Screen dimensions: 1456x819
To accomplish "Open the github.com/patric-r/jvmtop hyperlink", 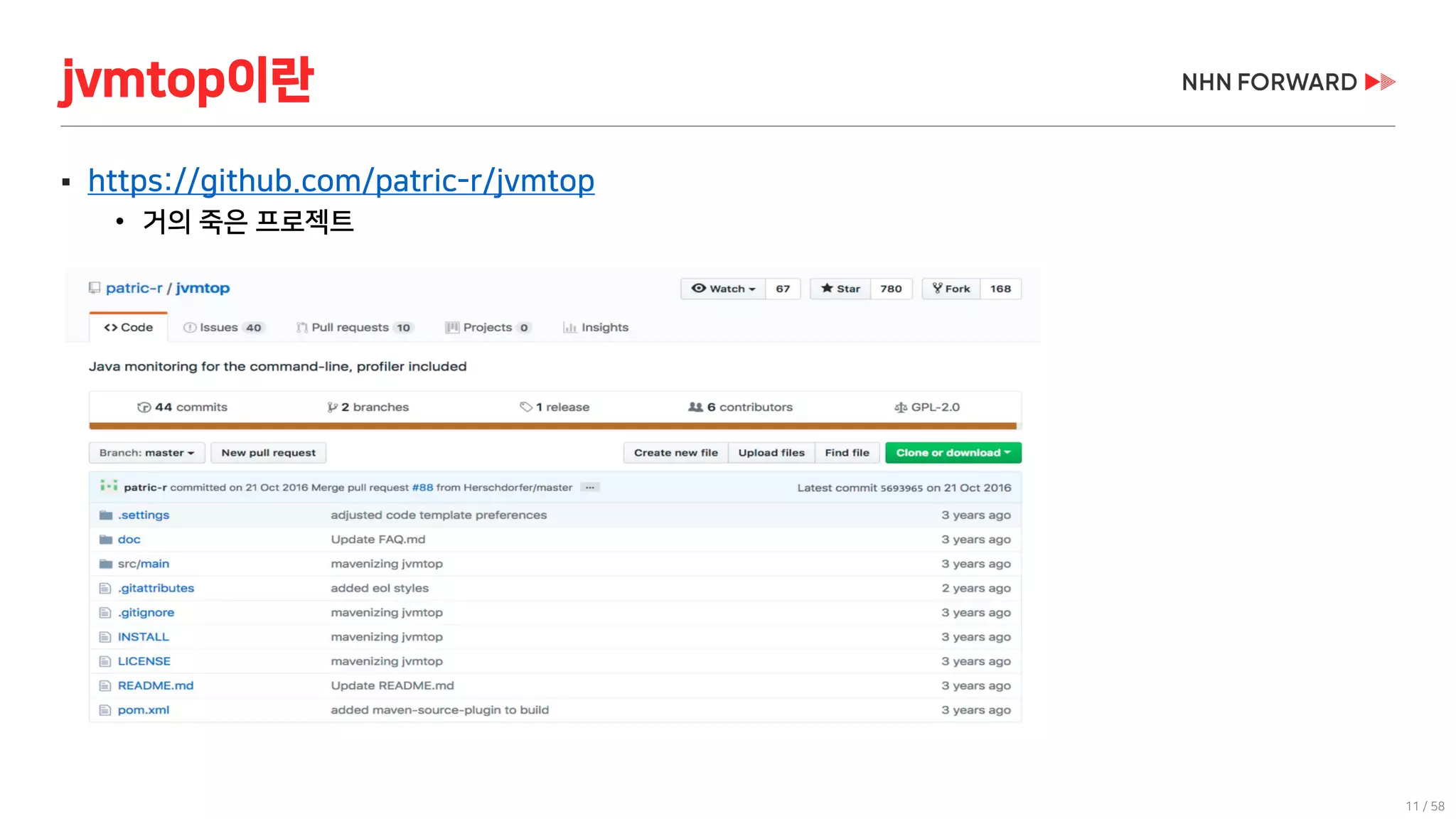I will [341, 181].
